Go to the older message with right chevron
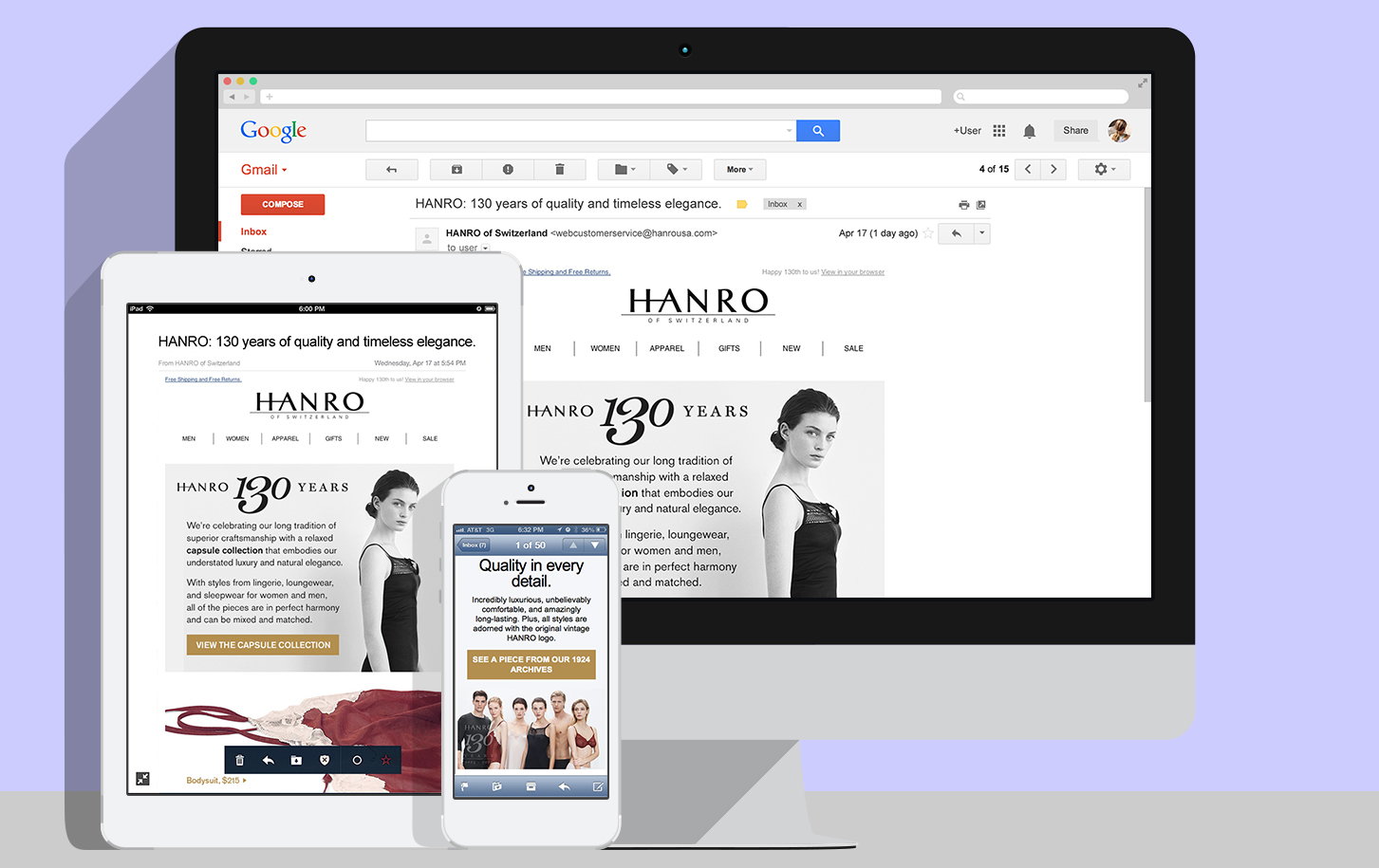 pos(1053,170)
